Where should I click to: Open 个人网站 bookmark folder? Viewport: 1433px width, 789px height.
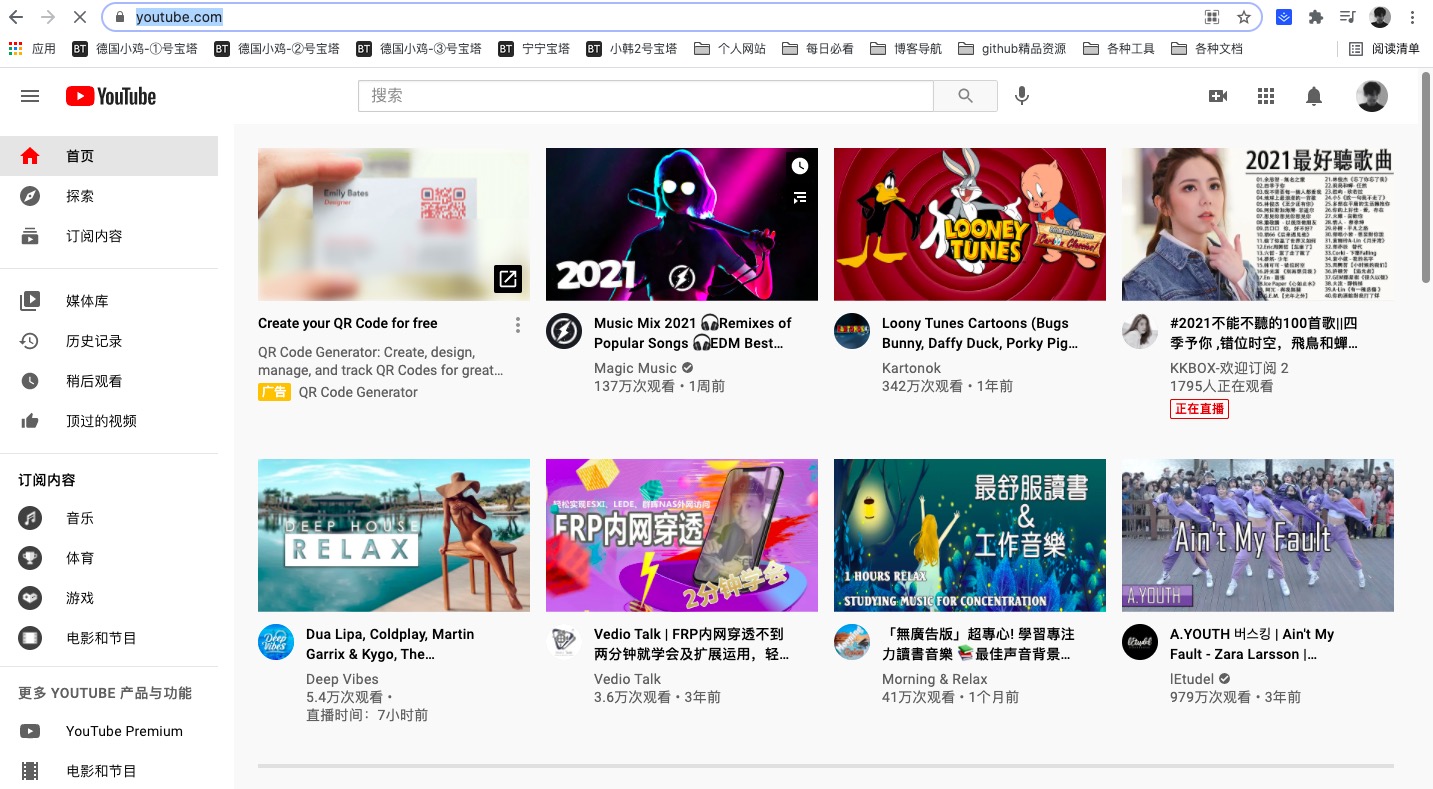tap(730, 48)
